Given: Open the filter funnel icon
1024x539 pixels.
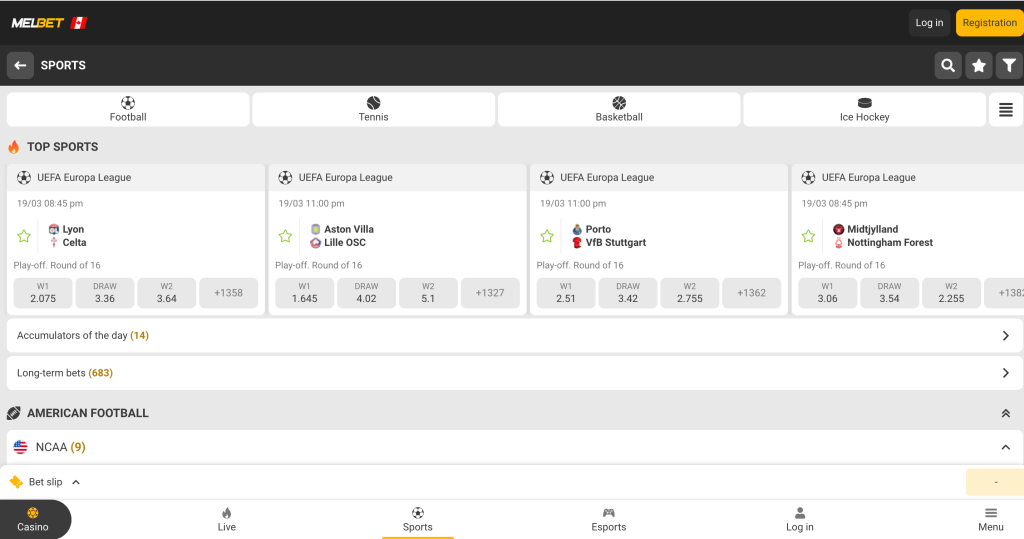Looking at the screenshot, I should tap(1009, 65).
